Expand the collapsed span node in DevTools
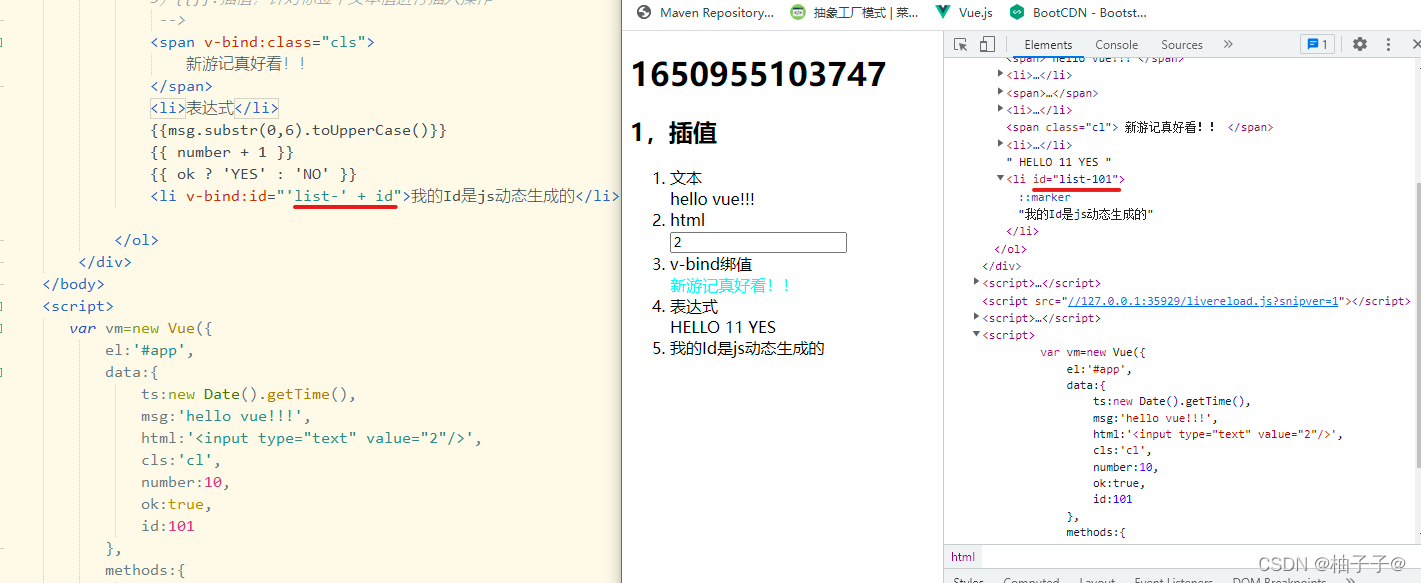The height and width of the screenshot is (583, 1421). (x=1001, y=93)
